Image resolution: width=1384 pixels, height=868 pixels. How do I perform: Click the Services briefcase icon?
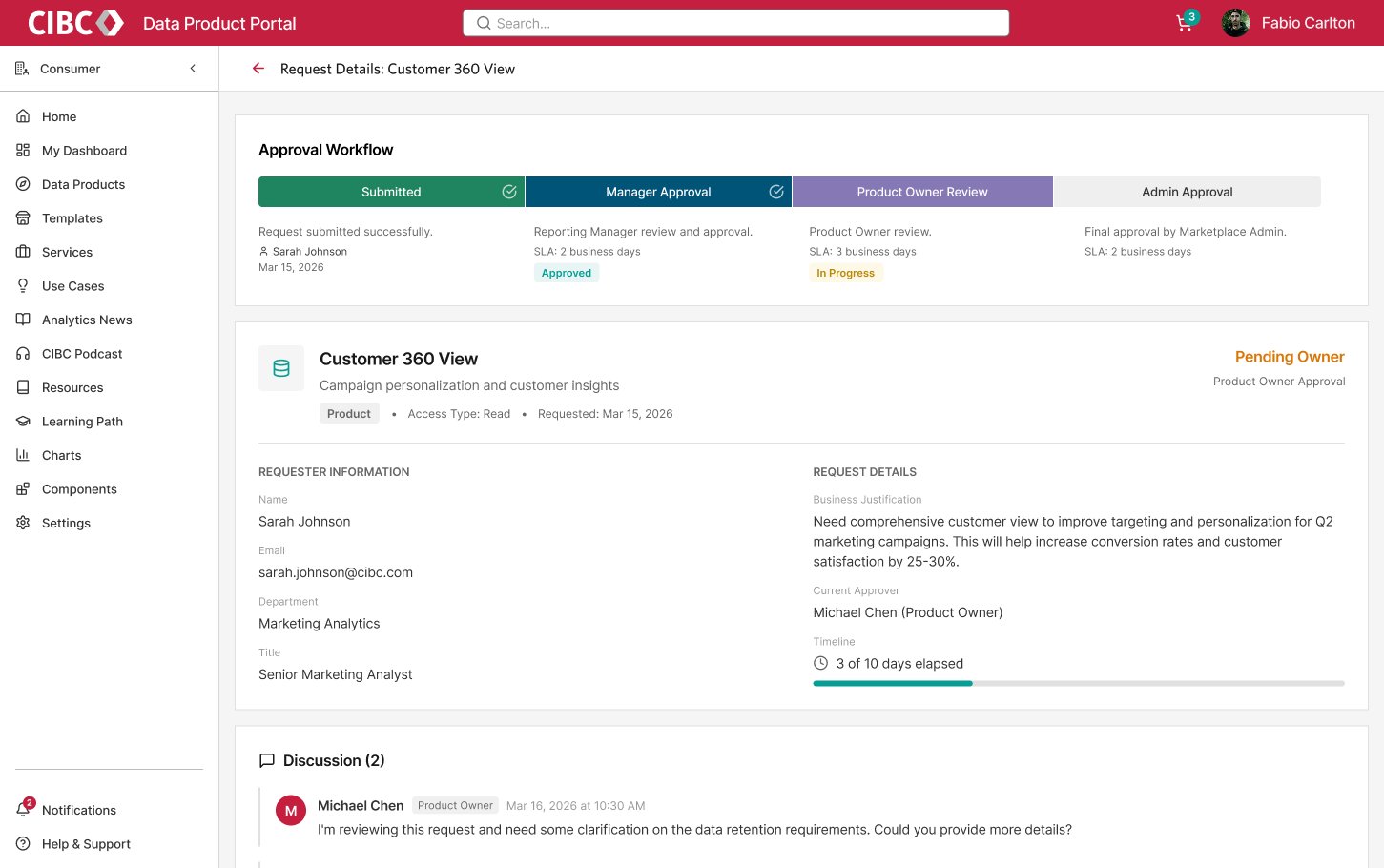coord(23,252)
